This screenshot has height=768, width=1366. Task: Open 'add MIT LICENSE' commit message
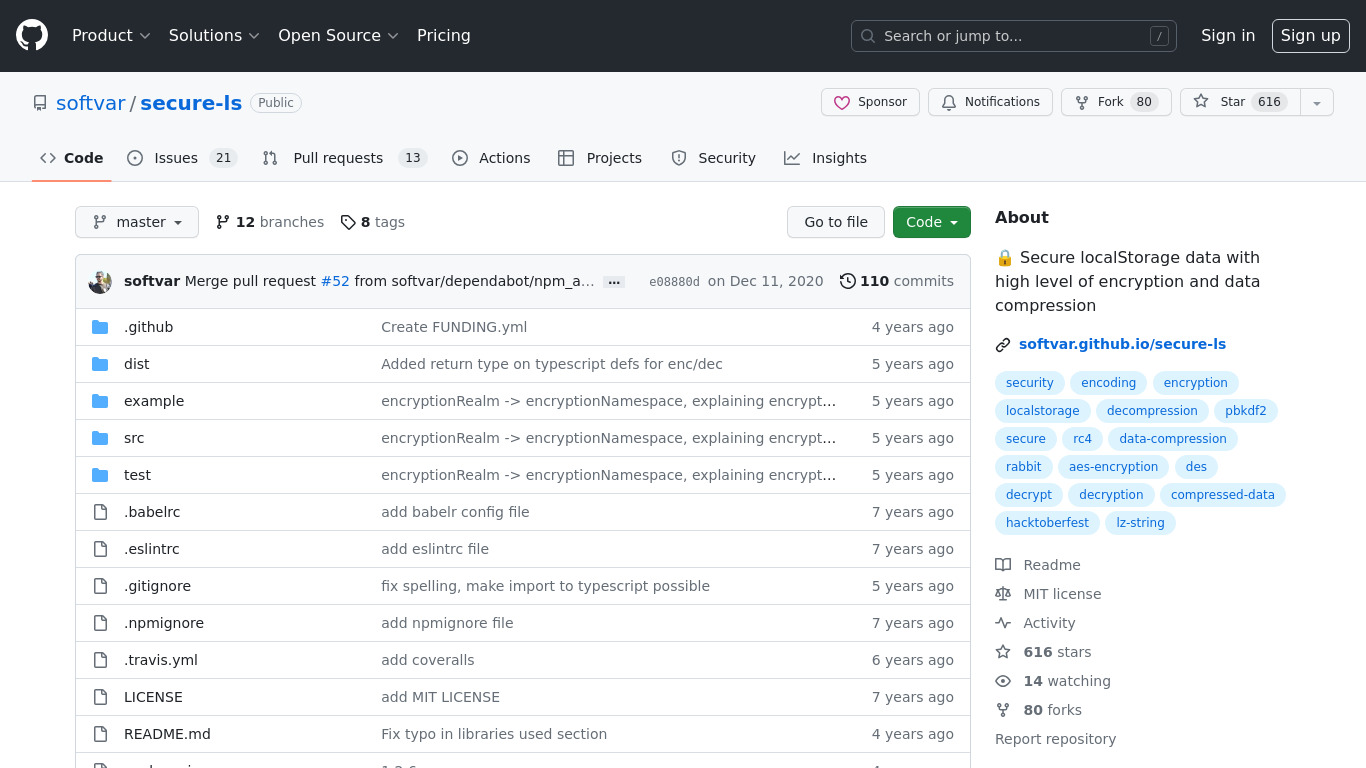click(440, 697)
